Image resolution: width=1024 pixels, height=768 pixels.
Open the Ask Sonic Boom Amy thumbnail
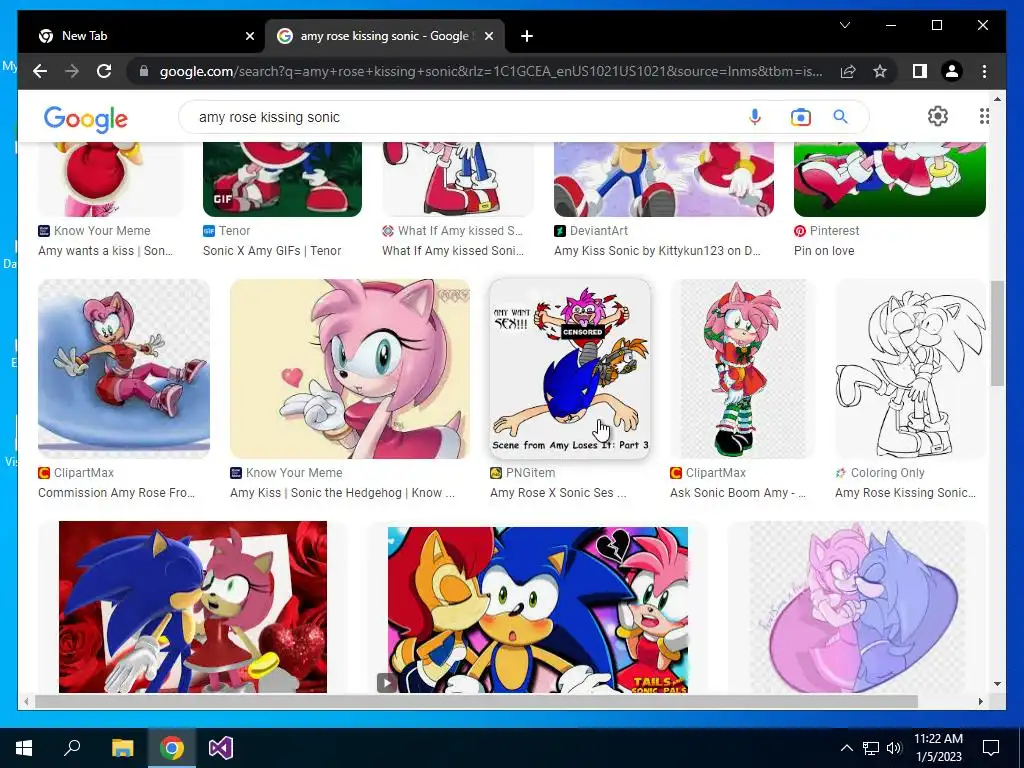pos(742,368)
